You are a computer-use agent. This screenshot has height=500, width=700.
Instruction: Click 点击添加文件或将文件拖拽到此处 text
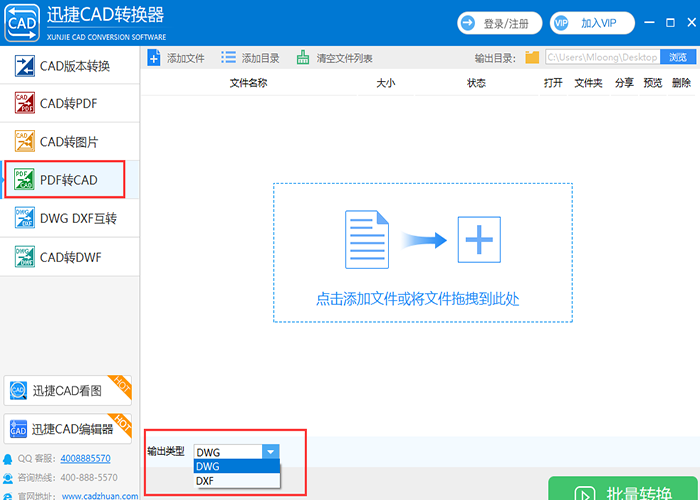pos(418,299)
